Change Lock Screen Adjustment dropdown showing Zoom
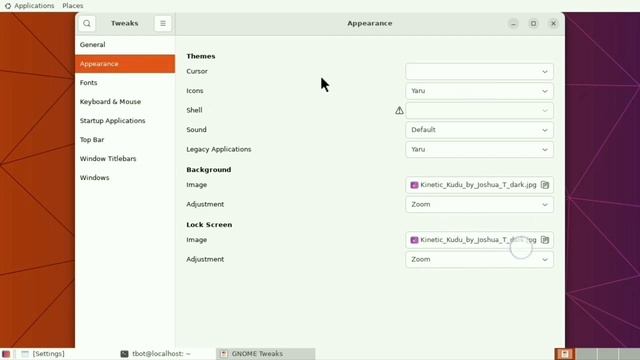 coord(480,260)
